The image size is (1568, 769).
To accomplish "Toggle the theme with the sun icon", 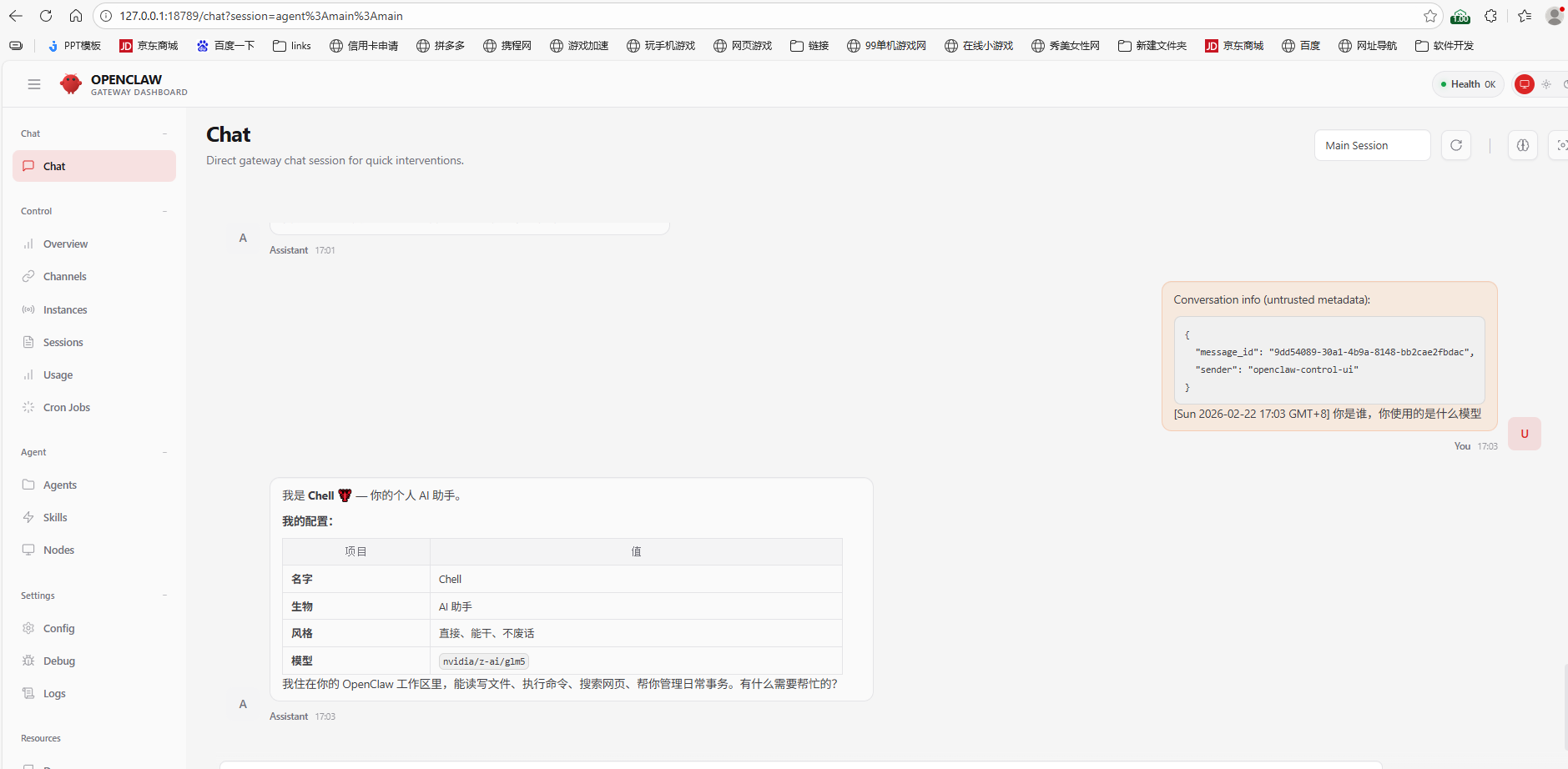I will [1547, 83].
